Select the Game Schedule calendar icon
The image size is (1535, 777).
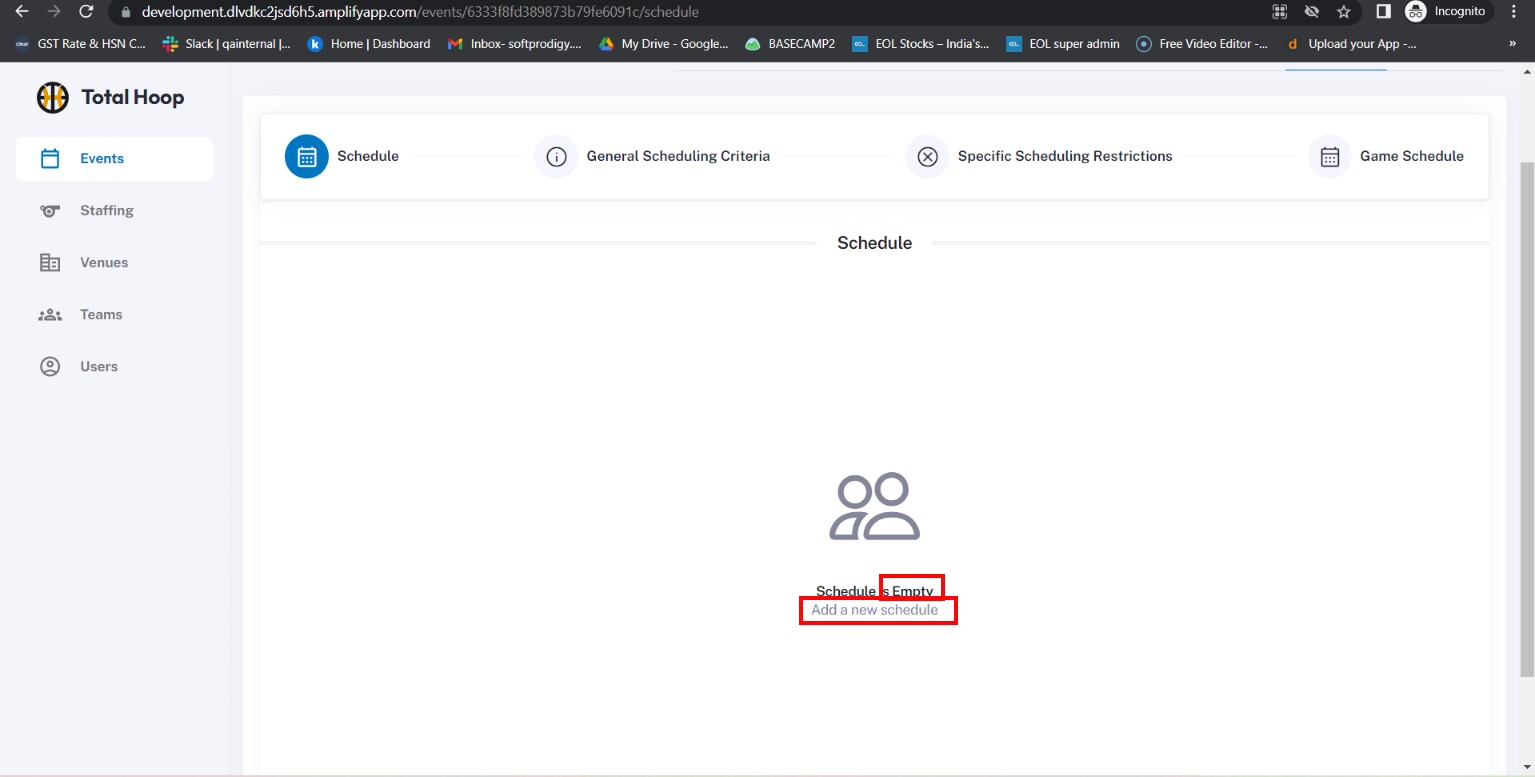pos(1329,156)
